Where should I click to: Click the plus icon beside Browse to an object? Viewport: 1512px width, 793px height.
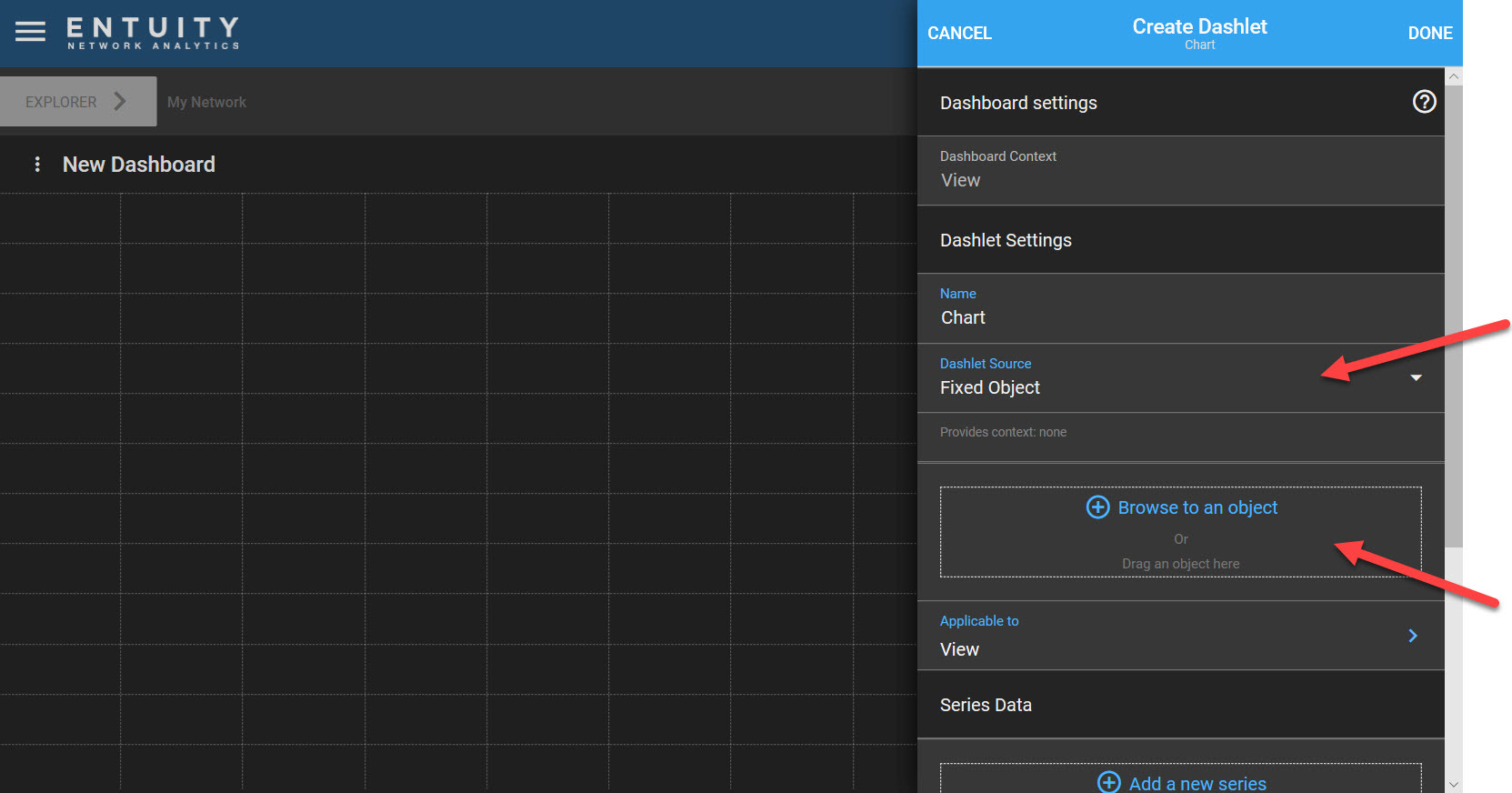pyautogui.click(x=1097, y=507)
